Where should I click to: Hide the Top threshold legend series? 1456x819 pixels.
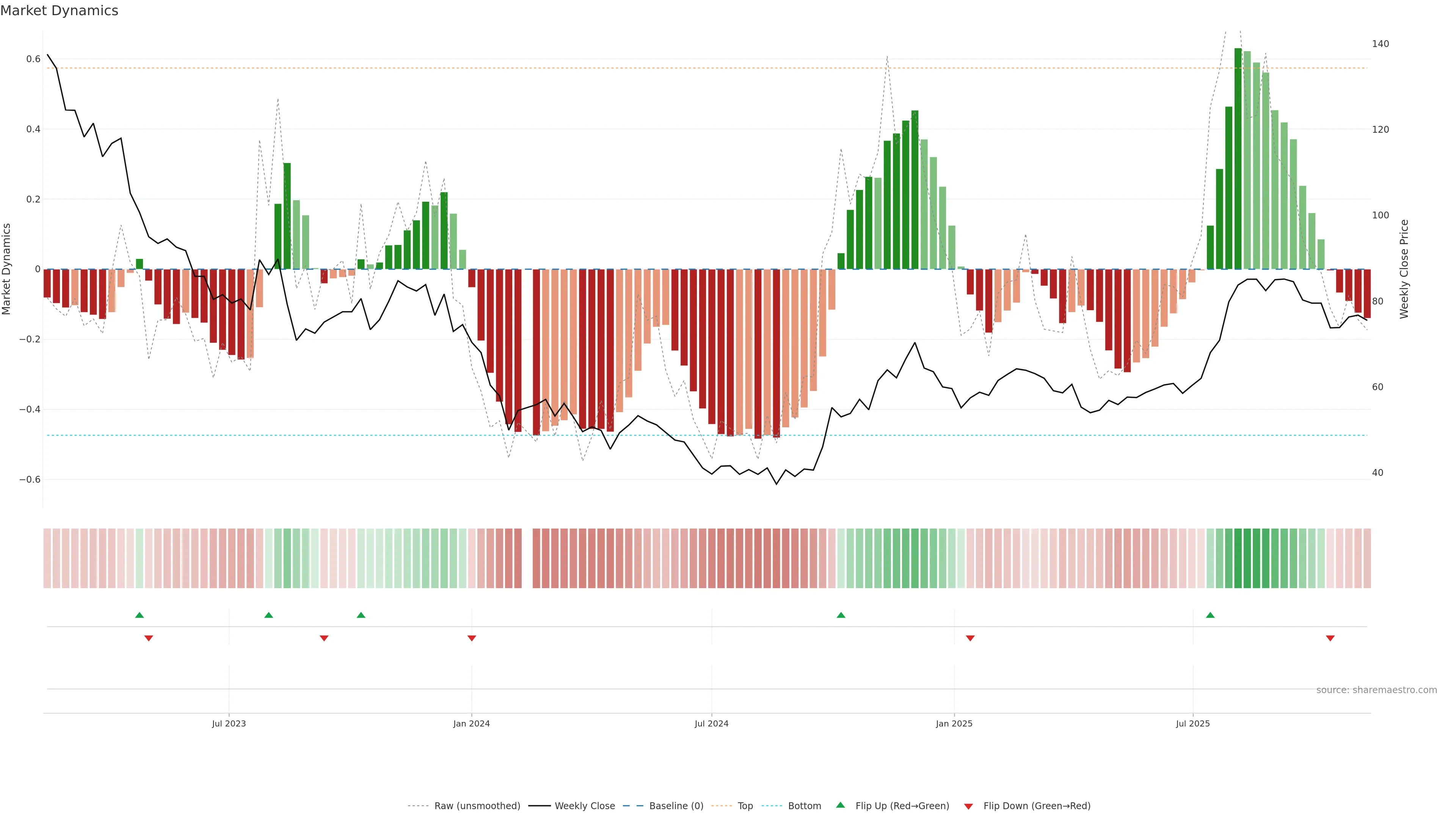[745, 806]
